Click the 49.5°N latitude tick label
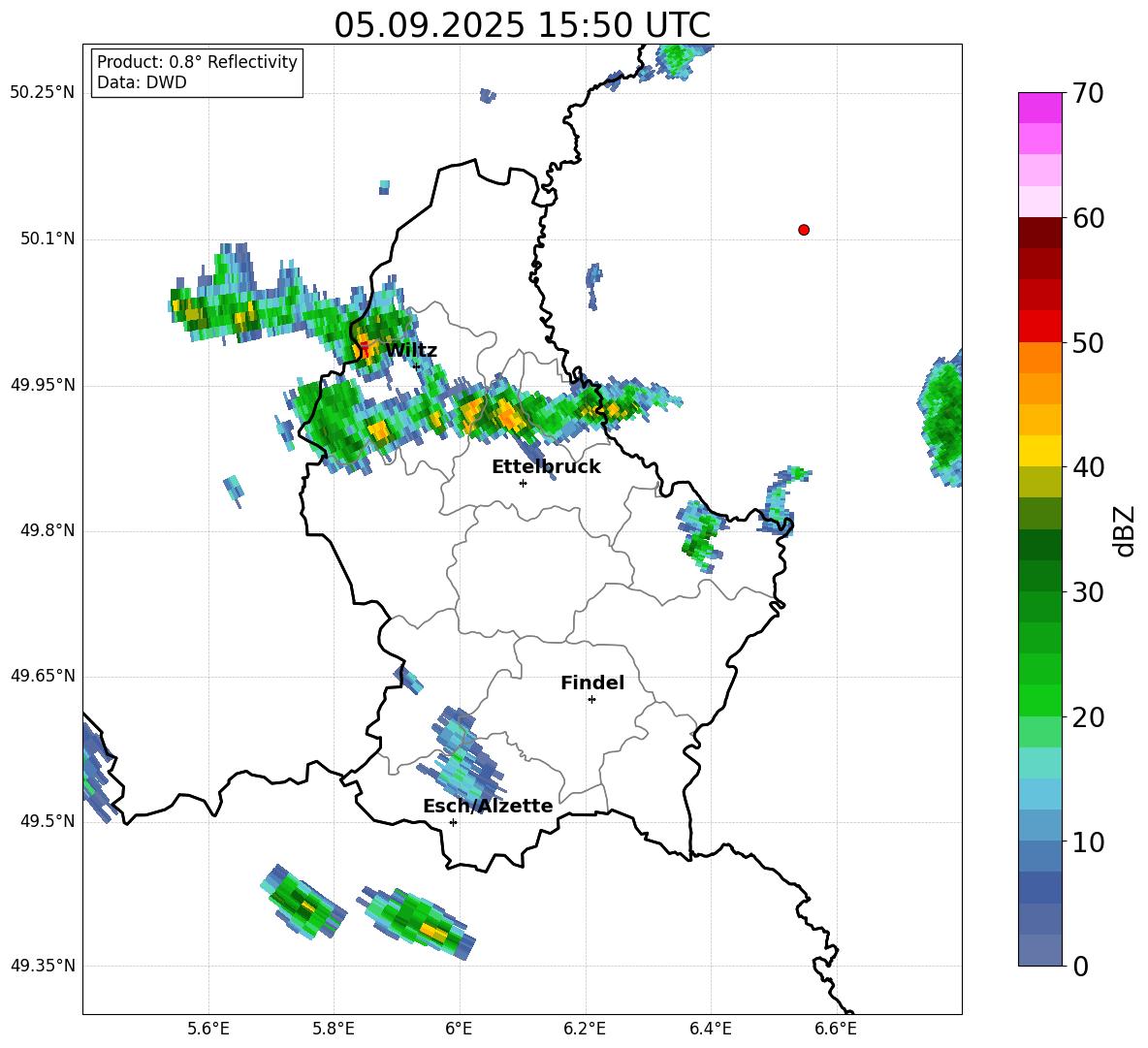The width and height of the screenshot is (1148, 1048). pos(48,821)
